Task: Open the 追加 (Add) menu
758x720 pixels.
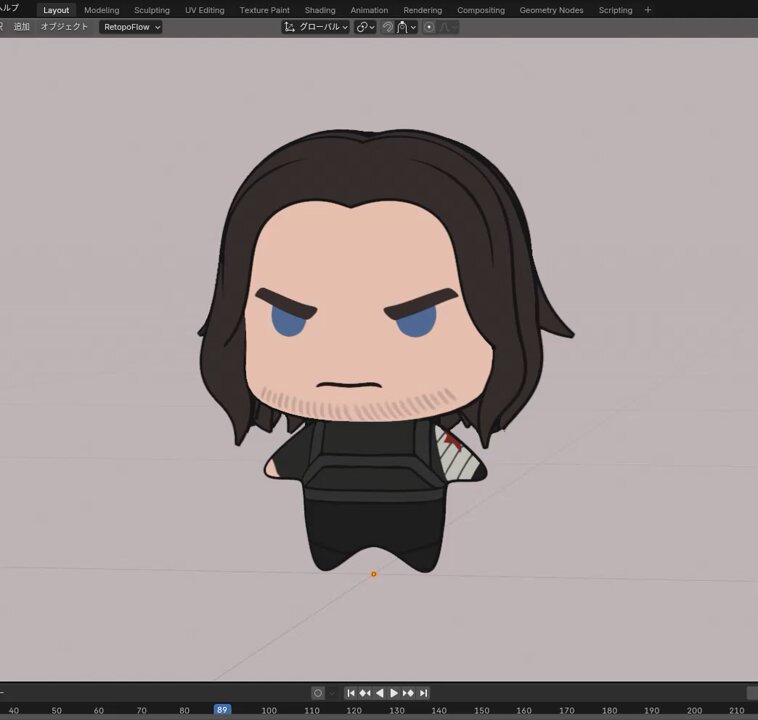Action: (21, 27)
